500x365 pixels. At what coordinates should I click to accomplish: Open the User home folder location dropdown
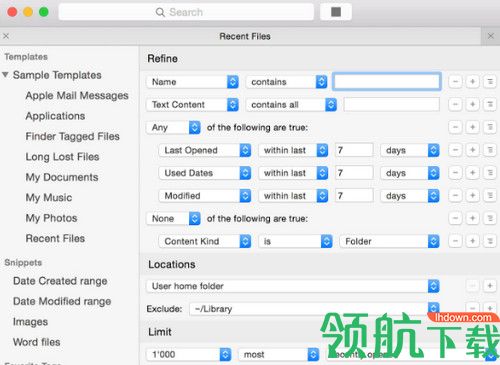pyautogui.click(x=293, y=286)
